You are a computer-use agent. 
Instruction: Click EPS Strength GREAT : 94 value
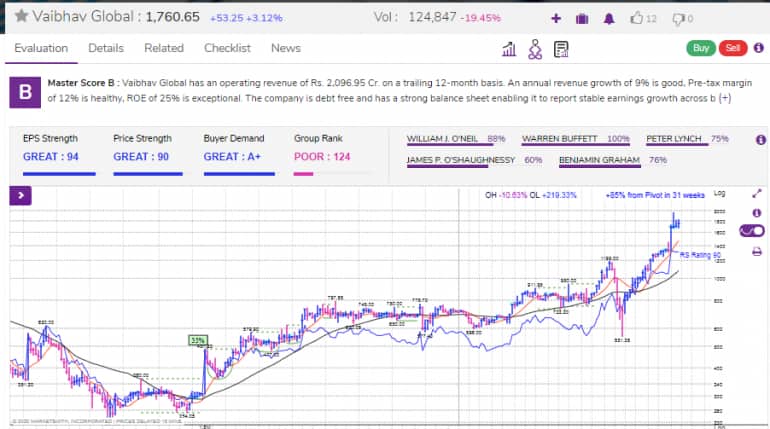point(51,157)
